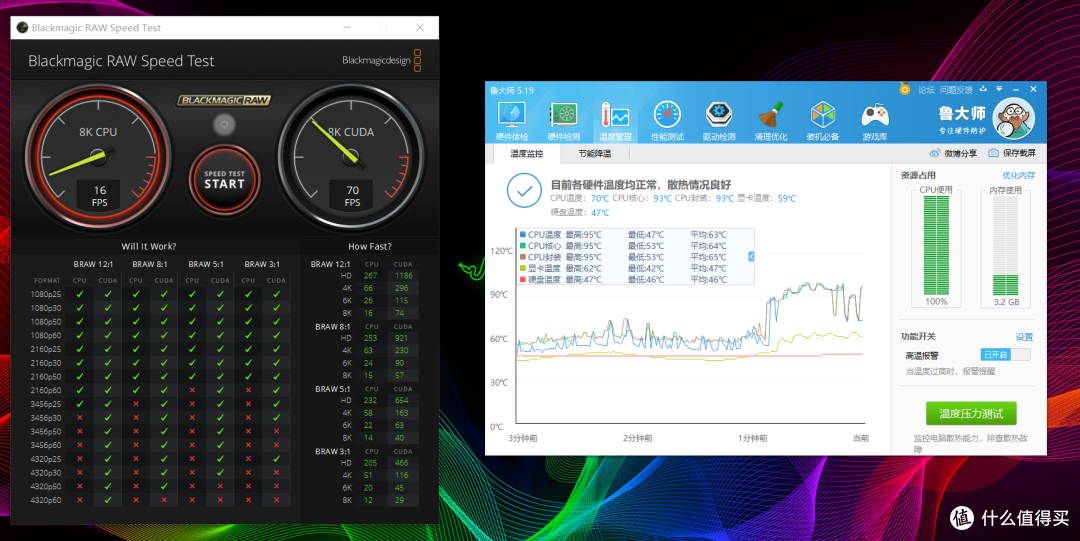The image size is (1080, 541).
Task: Click the 100% CPU usage label
Action: 936,302
